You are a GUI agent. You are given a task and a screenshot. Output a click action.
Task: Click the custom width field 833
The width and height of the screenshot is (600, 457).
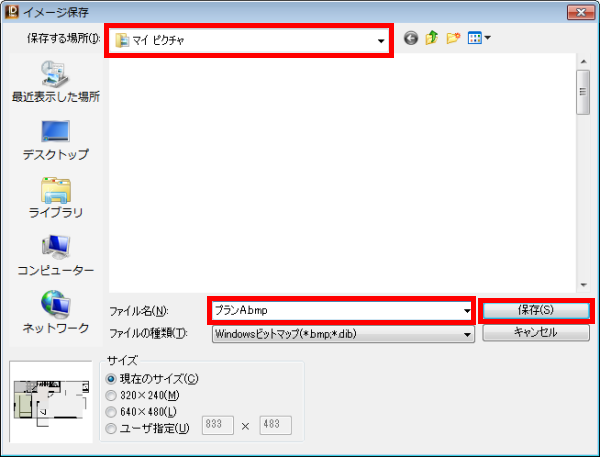point(218,425)
